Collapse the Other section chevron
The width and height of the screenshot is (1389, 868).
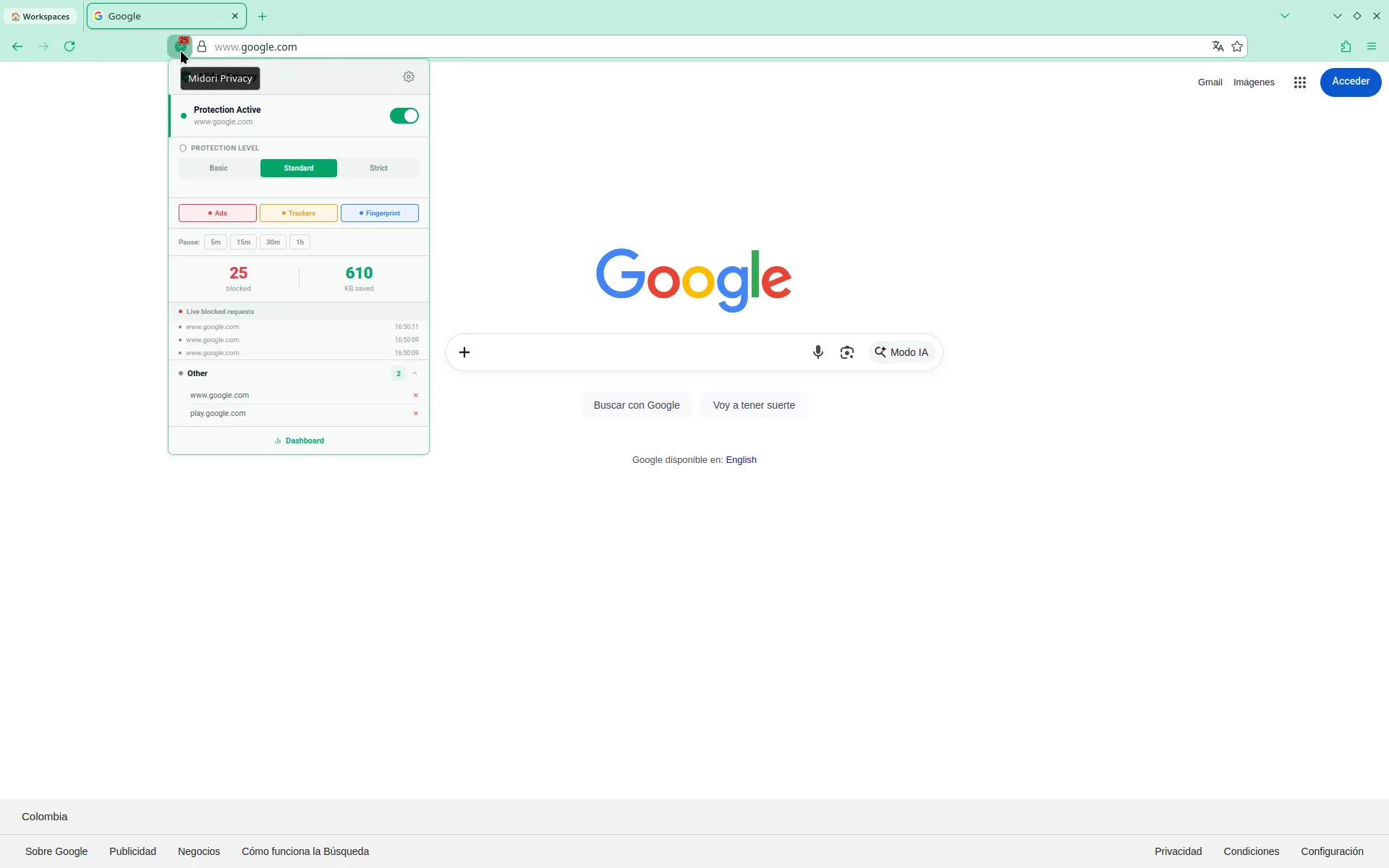(x=415, y=373)
